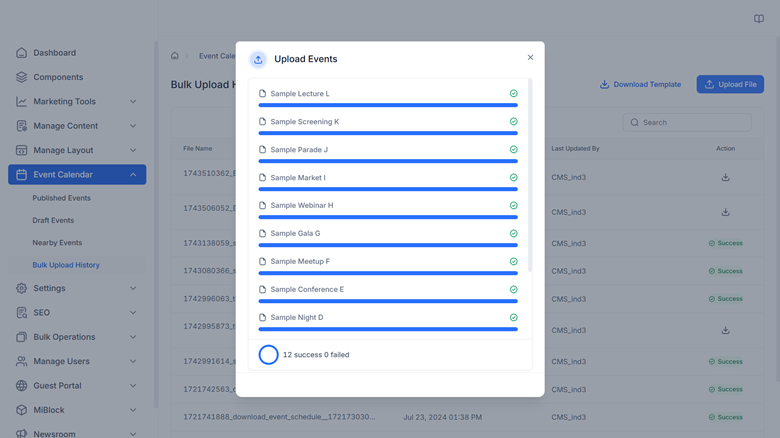Click the green checkmark for Sample Night D
This screenshot has height=438, width=780.
[513, 318]
